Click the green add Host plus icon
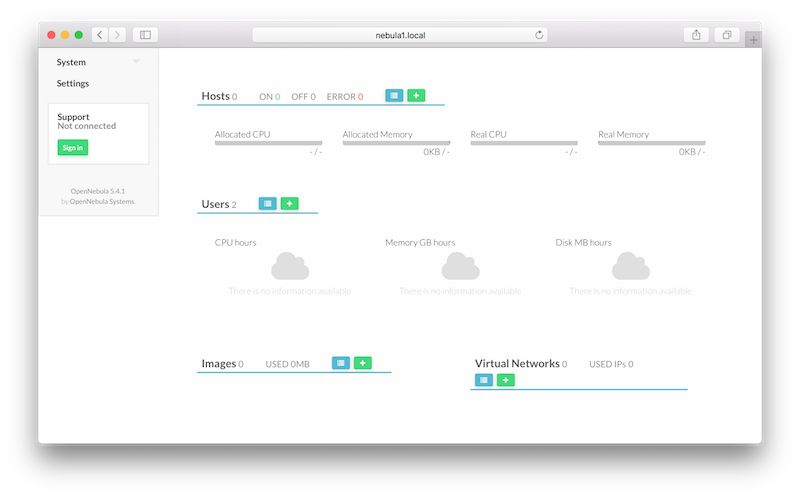This screenshot has width=800, height=498. (x=416, y=96)
